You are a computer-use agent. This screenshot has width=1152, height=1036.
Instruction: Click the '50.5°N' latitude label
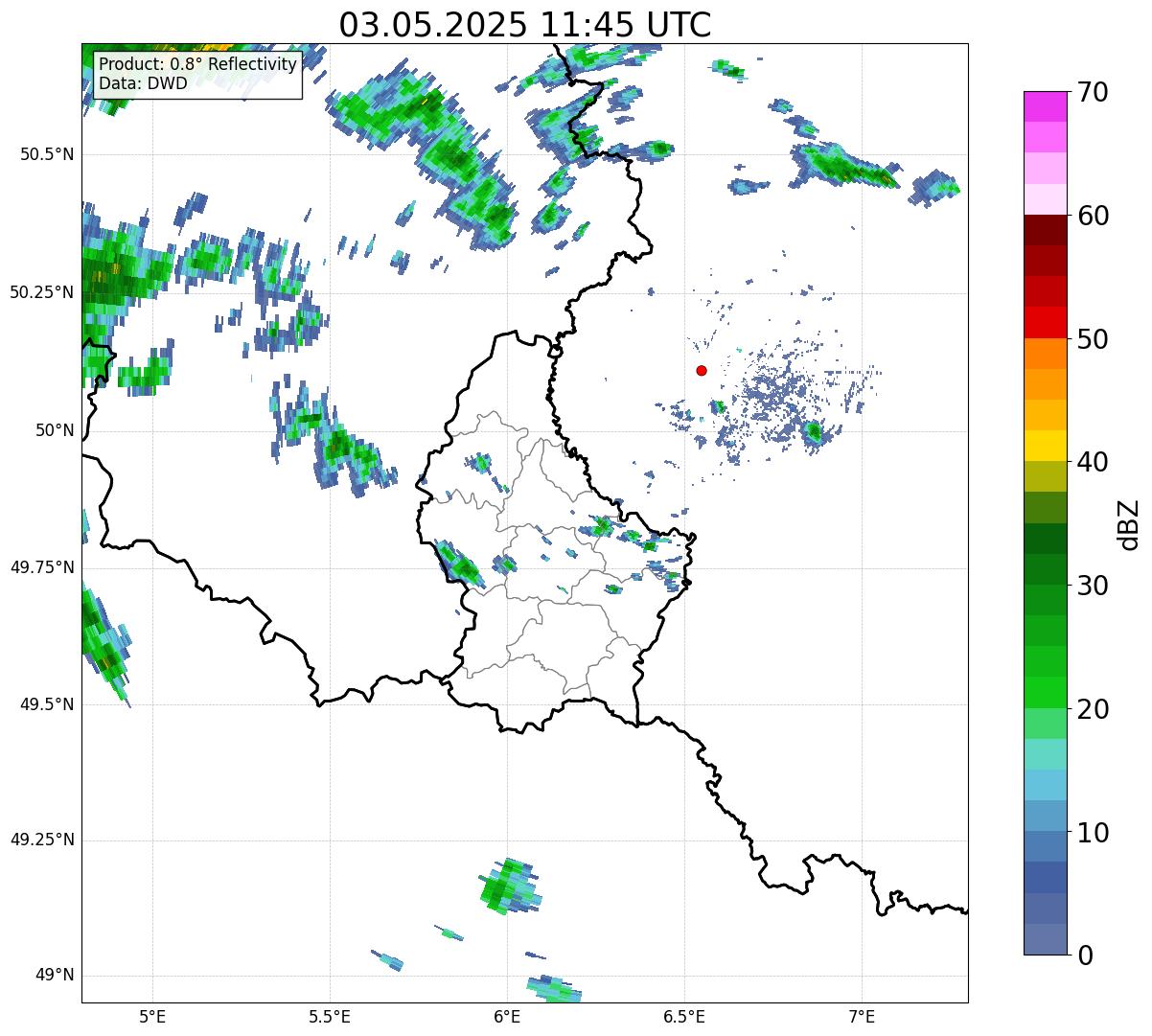coord(47,154)
